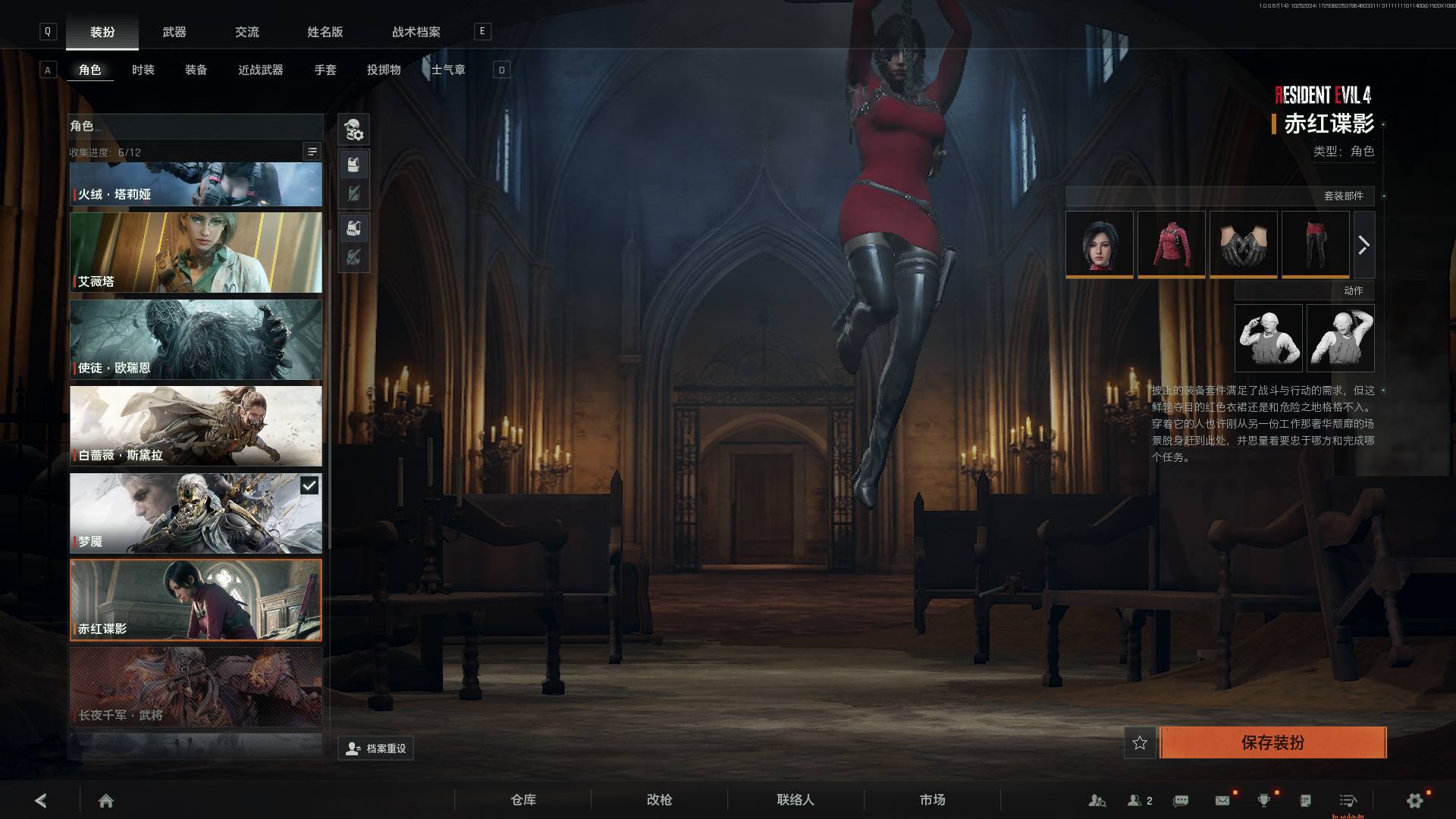The height and width of the screenshot is (819, 1456).
Task: Open the chat messages icon
Action: pyautogui.click(x=1181, y=800)
